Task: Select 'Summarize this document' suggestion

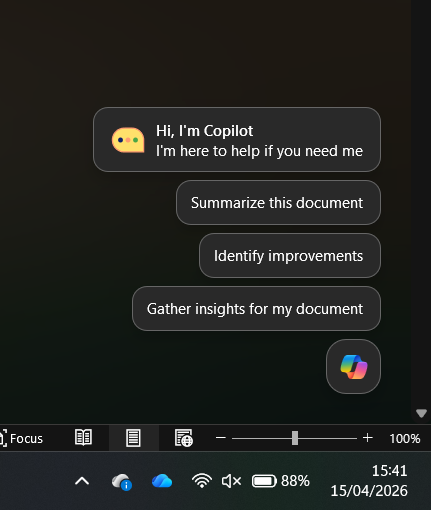Action: click(278, 203)
